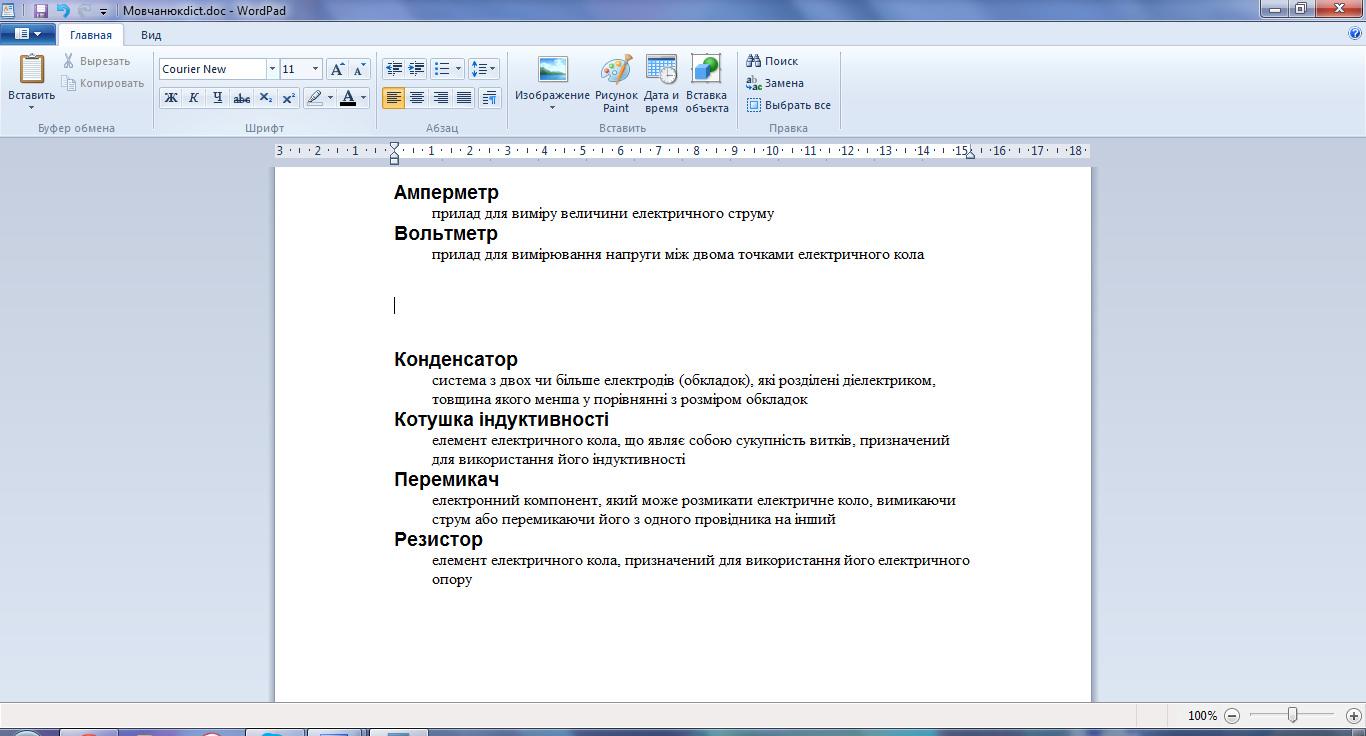This screenshot has width=1366, height=736.
Task: Toggle subscript formatting
Action: click(265, 97)
